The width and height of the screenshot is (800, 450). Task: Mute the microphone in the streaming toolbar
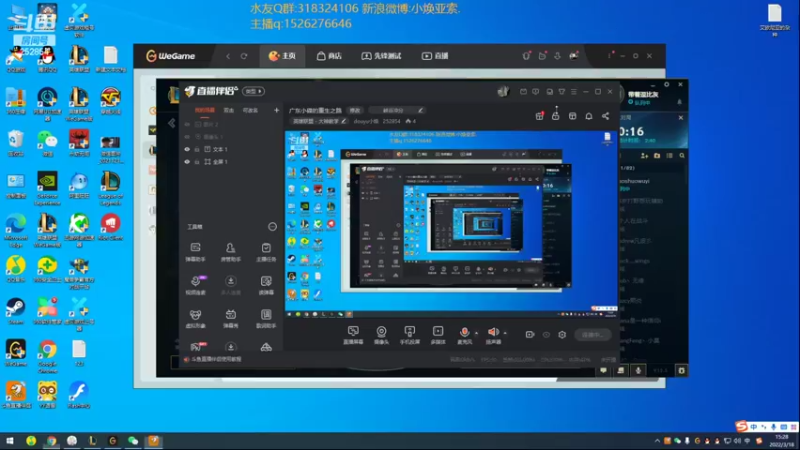point(464,332)
